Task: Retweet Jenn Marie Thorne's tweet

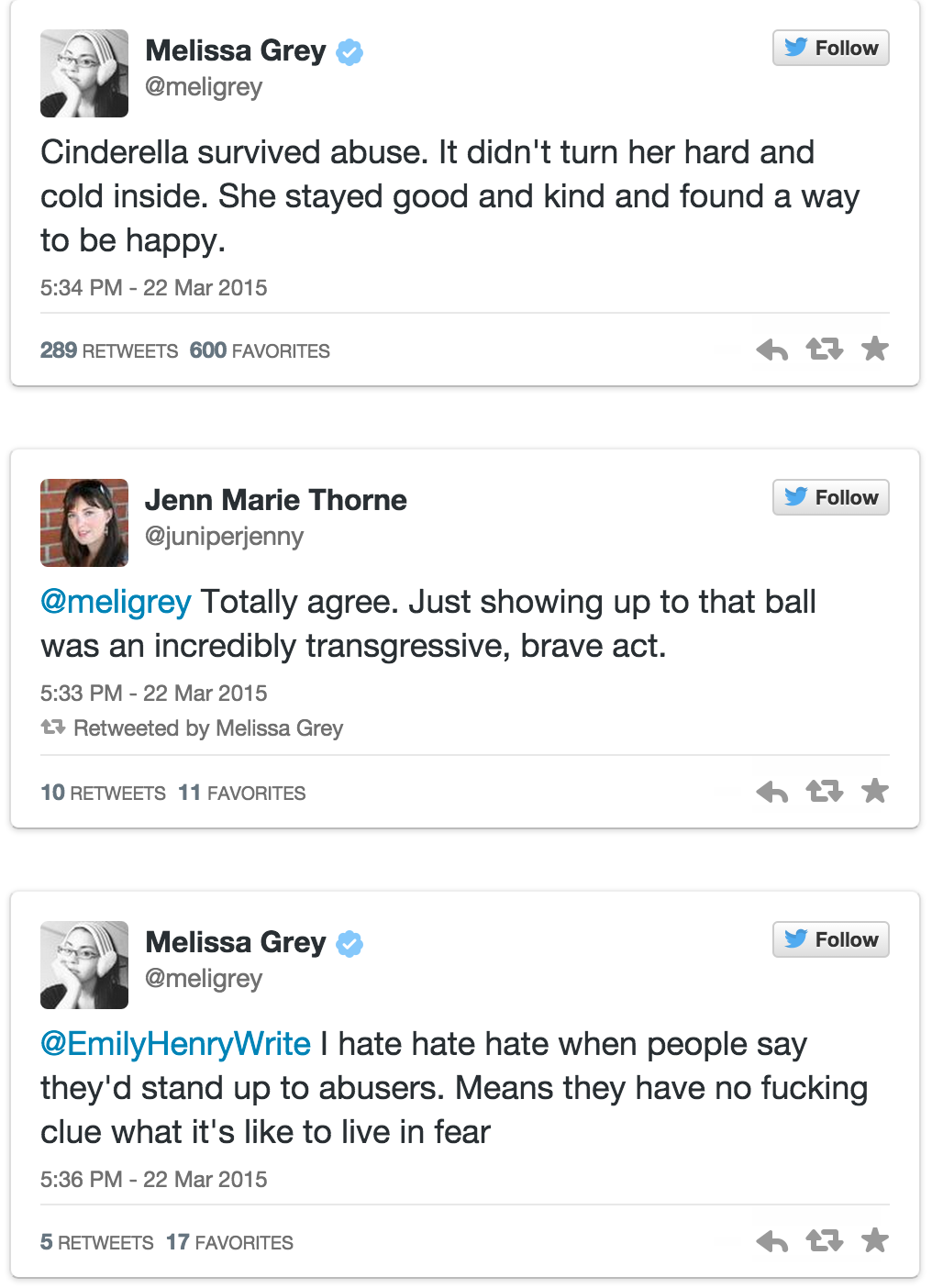Action: (x=824, y=791)
